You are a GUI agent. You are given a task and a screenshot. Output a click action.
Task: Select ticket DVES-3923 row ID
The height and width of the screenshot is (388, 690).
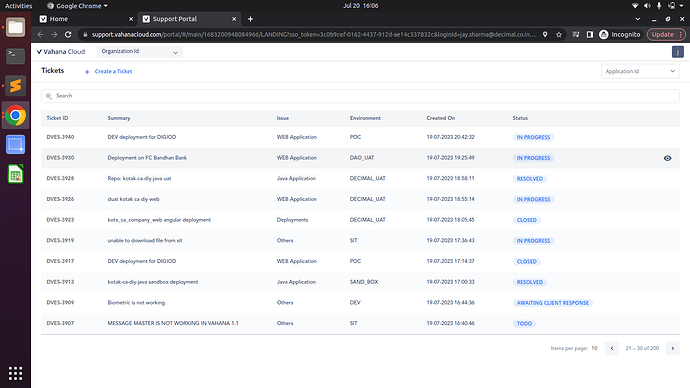pyautogui.click(x=60, y=220)
